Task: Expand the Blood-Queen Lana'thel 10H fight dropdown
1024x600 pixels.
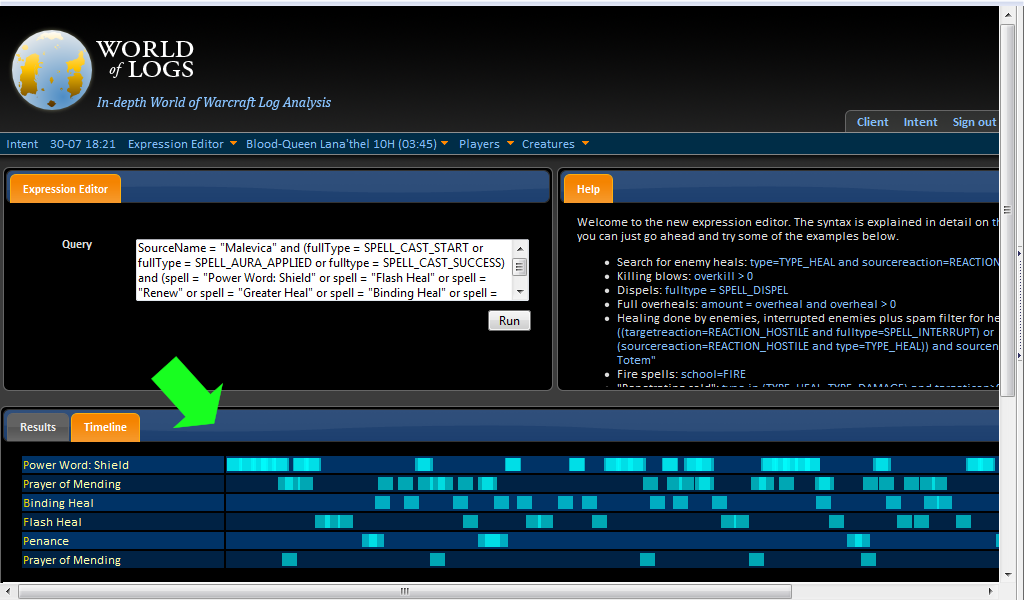Action: tap(347, 144)
